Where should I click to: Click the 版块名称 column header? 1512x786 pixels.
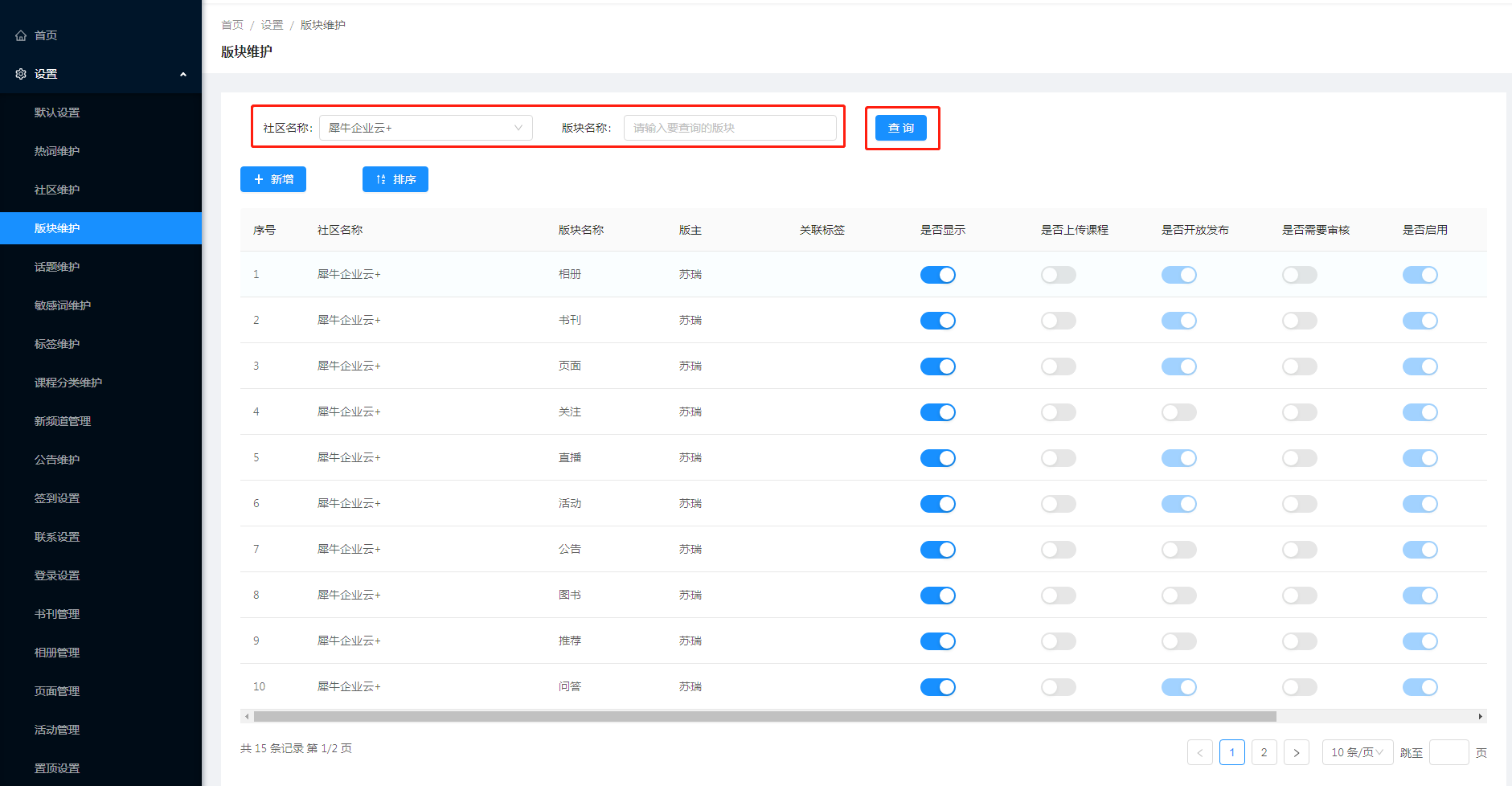click(581, 230)
